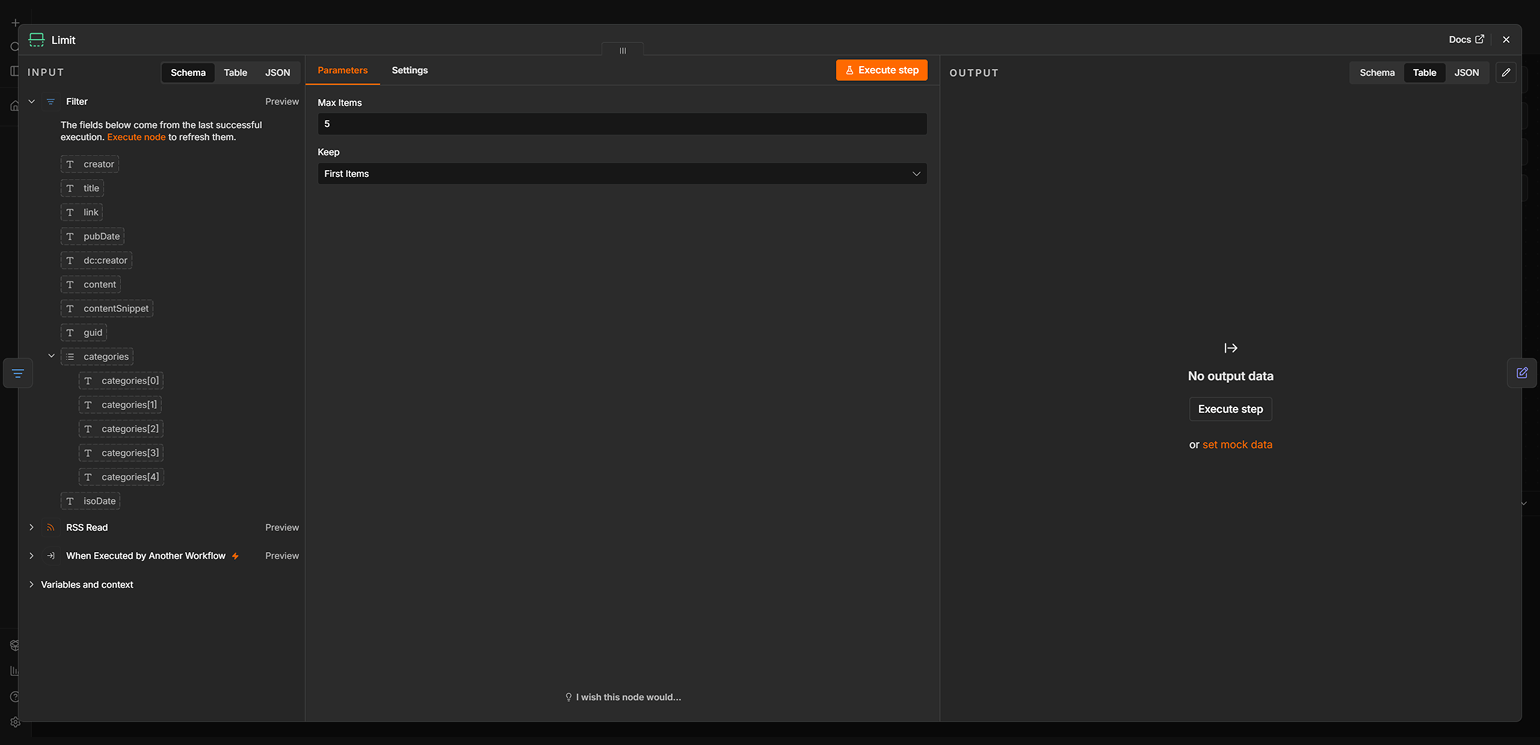Switch input view to JSON
Screen dimensions: 1540x745
click(x=278, y=73)
